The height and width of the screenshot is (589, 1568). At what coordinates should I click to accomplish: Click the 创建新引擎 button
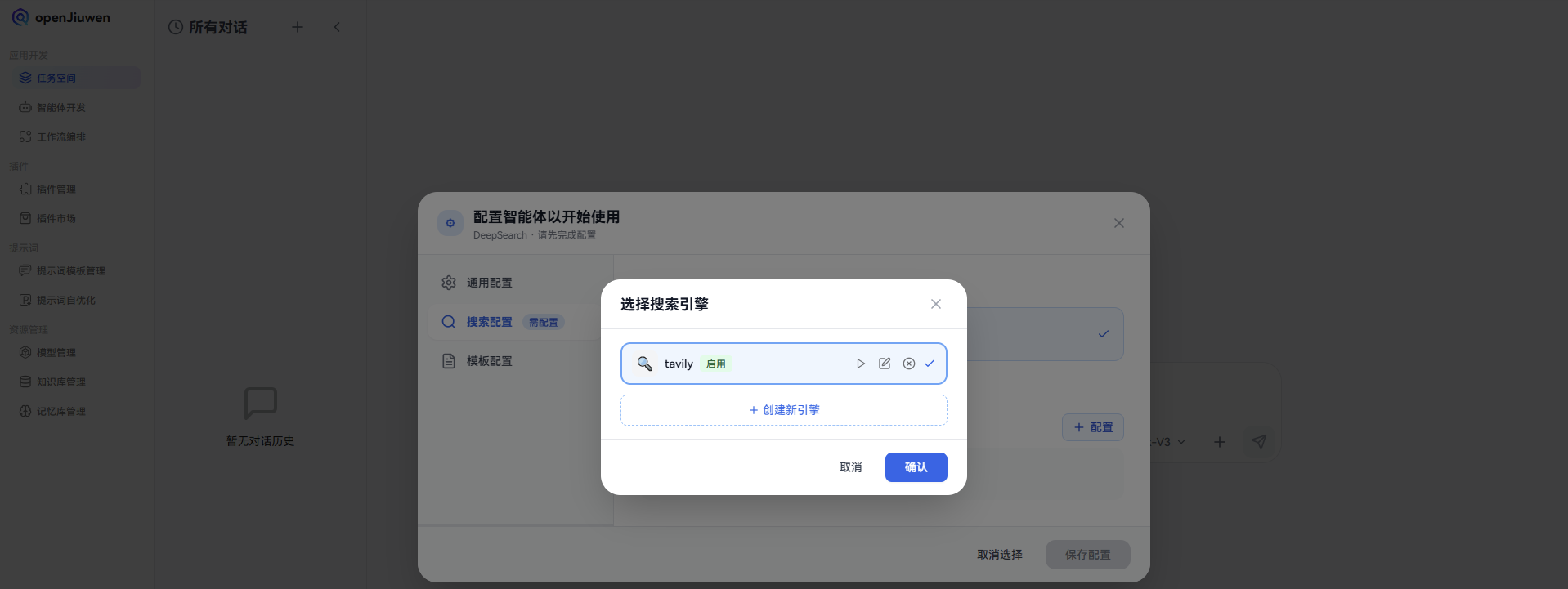coord(784,410)
